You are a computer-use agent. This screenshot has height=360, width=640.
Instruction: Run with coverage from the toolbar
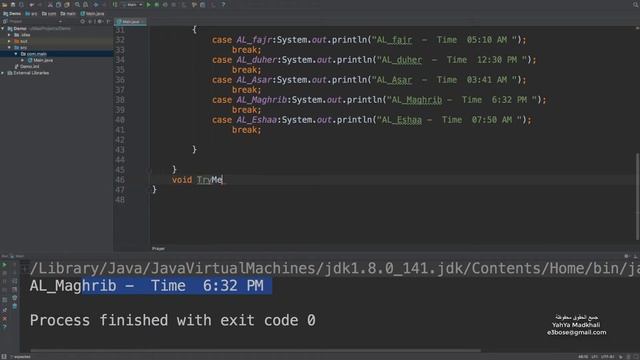point(165,4)
